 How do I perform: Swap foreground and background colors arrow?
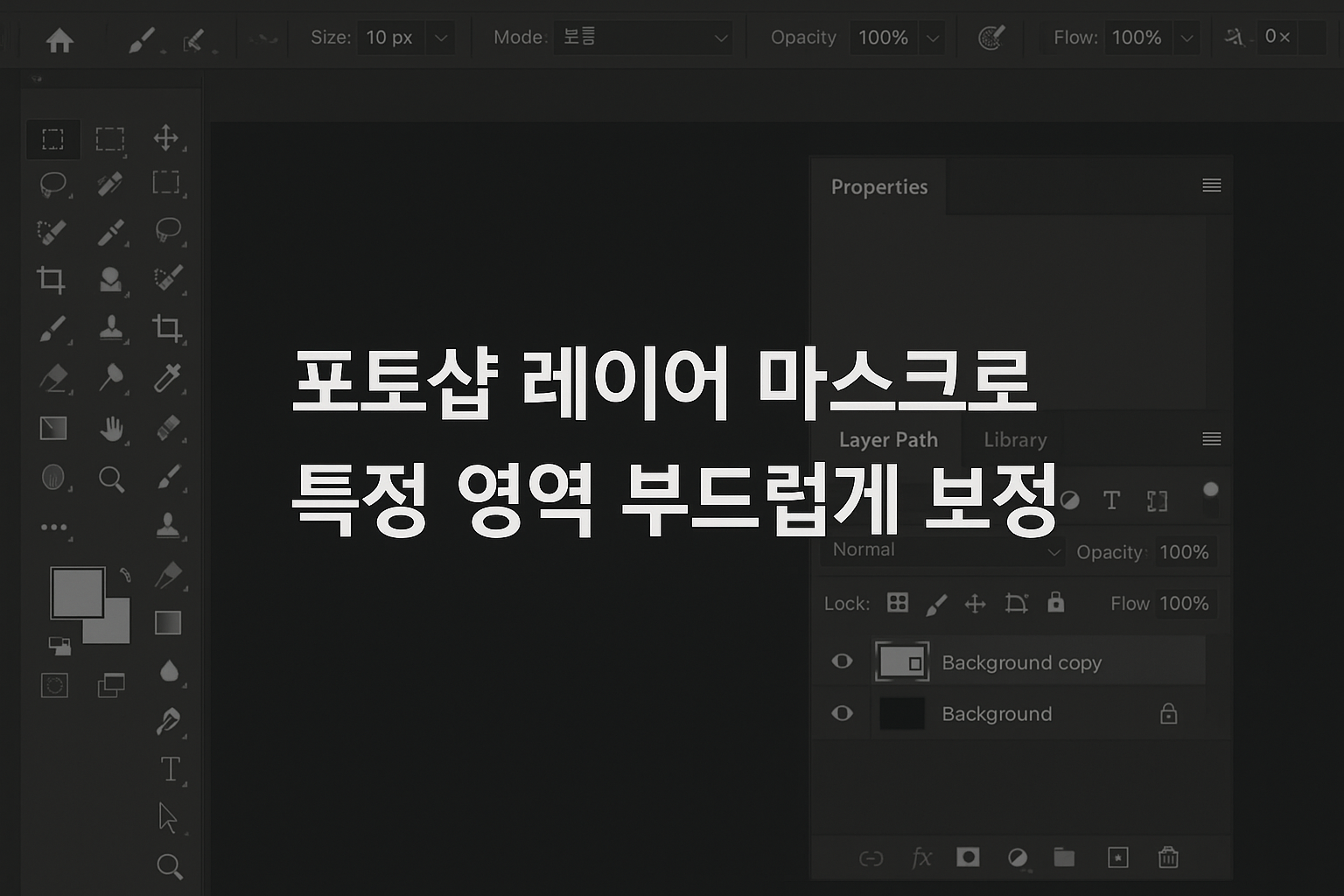(x=125, y=575)
